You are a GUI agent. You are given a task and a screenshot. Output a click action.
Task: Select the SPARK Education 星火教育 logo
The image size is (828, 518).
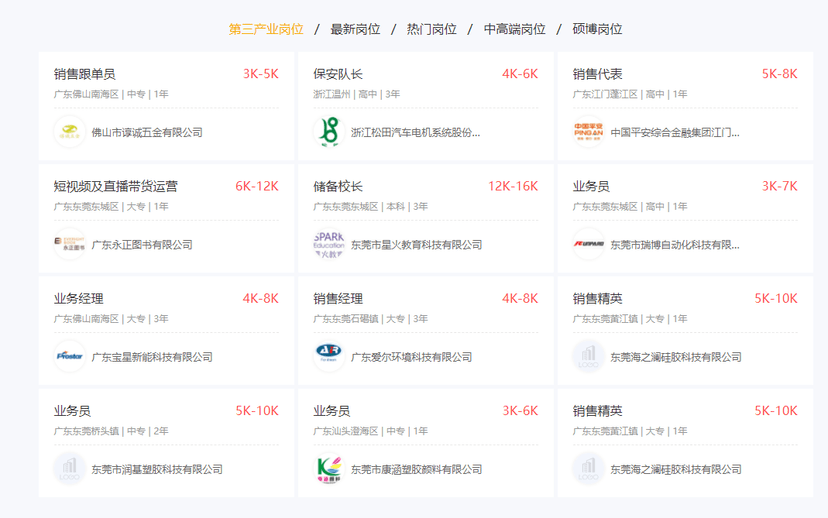(x=328, y=244)
